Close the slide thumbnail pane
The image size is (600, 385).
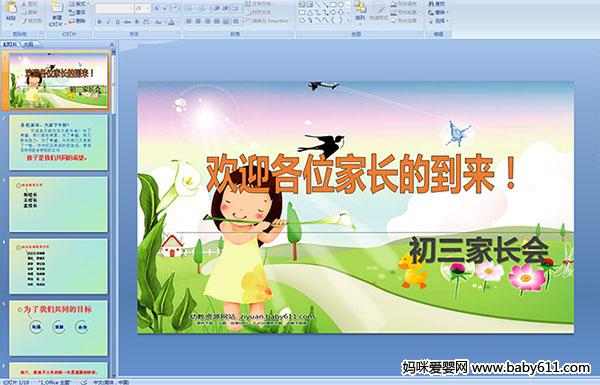click(112, 44)
